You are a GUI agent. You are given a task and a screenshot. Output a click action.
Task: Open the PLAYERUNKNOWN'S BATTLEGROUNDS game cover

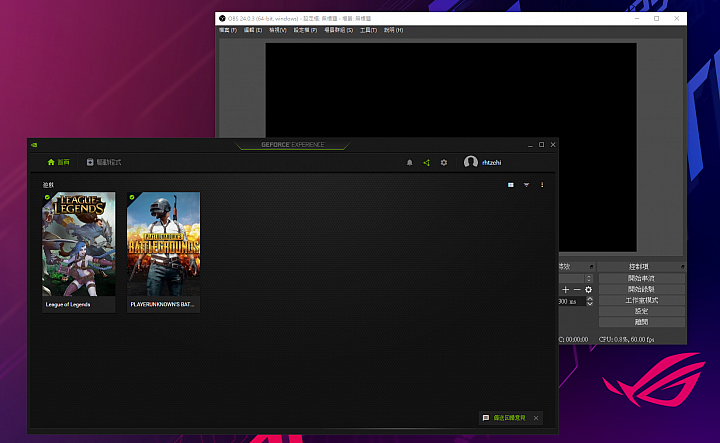(x=163, y=244)
